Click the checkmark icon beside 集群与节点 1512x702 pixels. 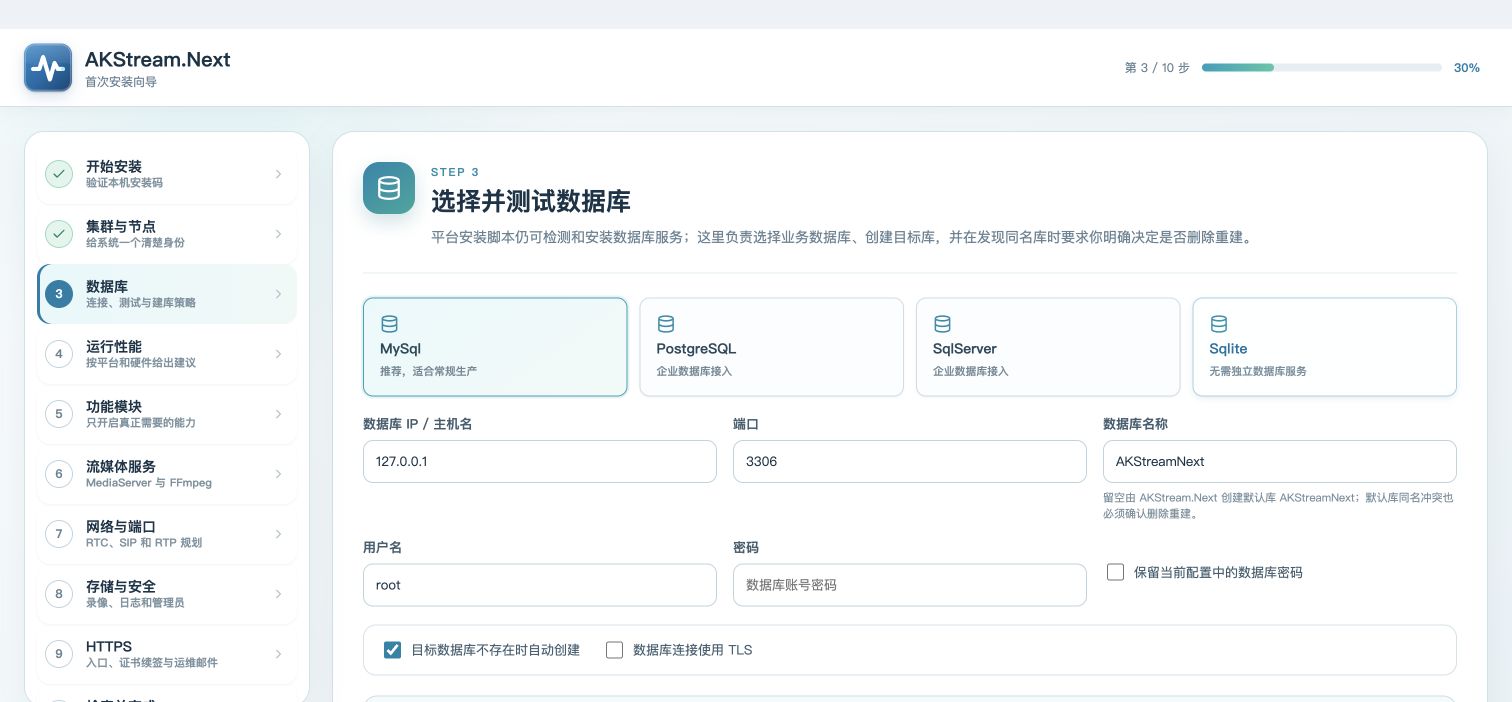(x=59, y=234)
